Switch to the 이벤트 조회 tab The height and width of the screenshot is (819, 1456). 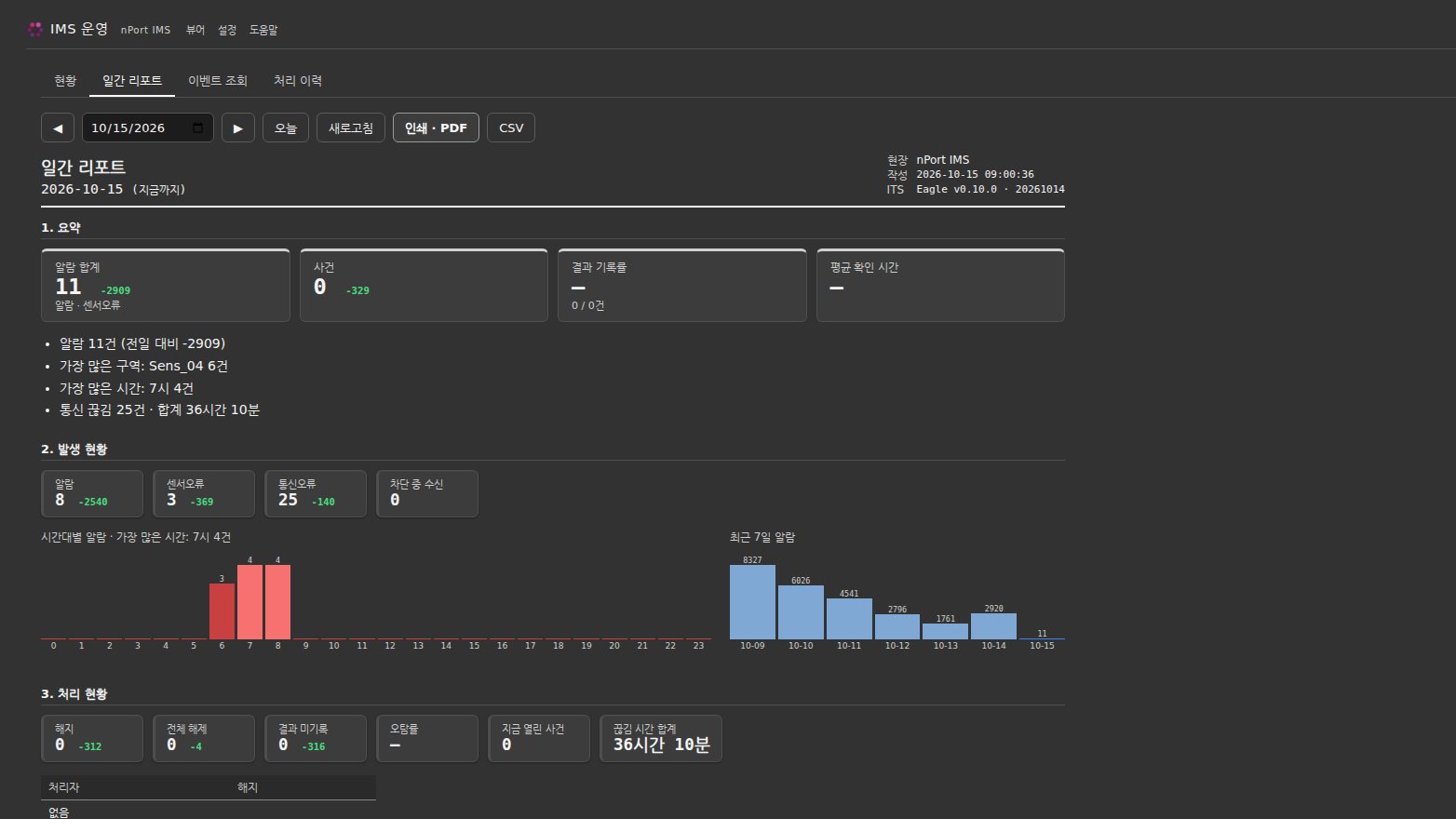tap(218, 81)
